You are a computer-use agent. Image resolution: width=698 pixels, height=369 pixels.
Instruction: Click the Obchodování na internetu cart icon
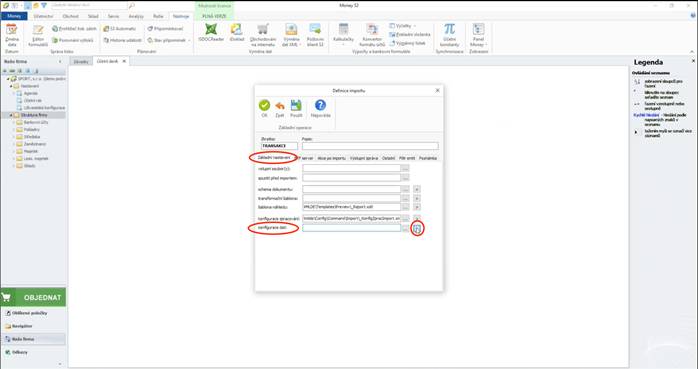(x=263, y=30)
